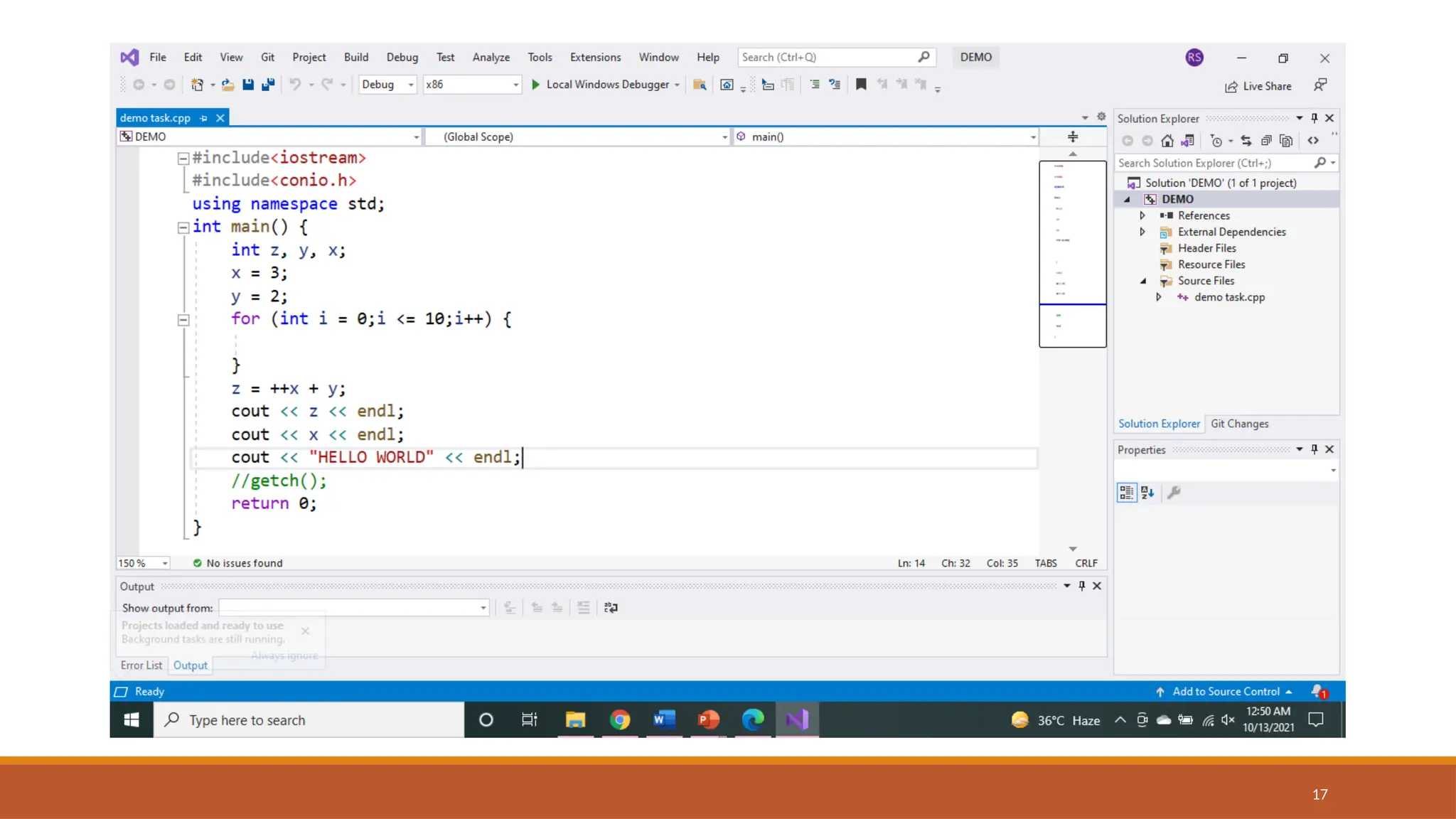1456x819 pixels.
Task: Toggle Alphabetical sort in Properties panel
Action: pyautogui.click(x=1147, y=492)
